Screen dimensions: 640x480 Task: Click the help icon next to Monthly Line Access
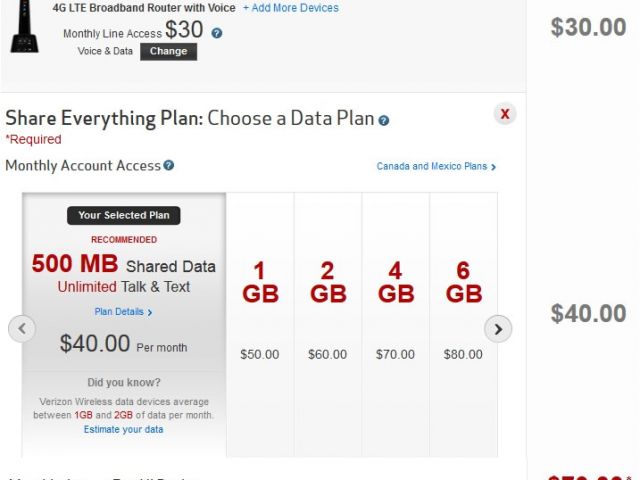(x=217, y=33)
